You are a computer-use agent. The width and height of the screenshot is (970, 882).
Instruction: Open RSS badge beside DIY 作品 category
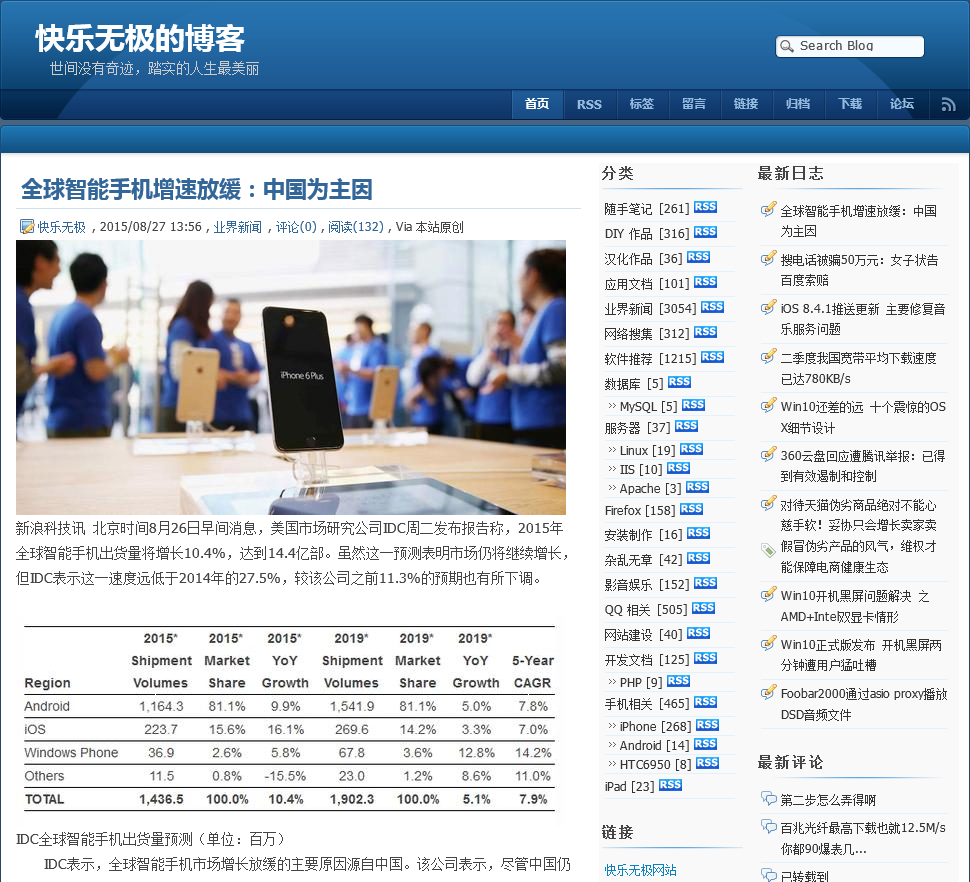pyautogui.click(x=705, y=232)
